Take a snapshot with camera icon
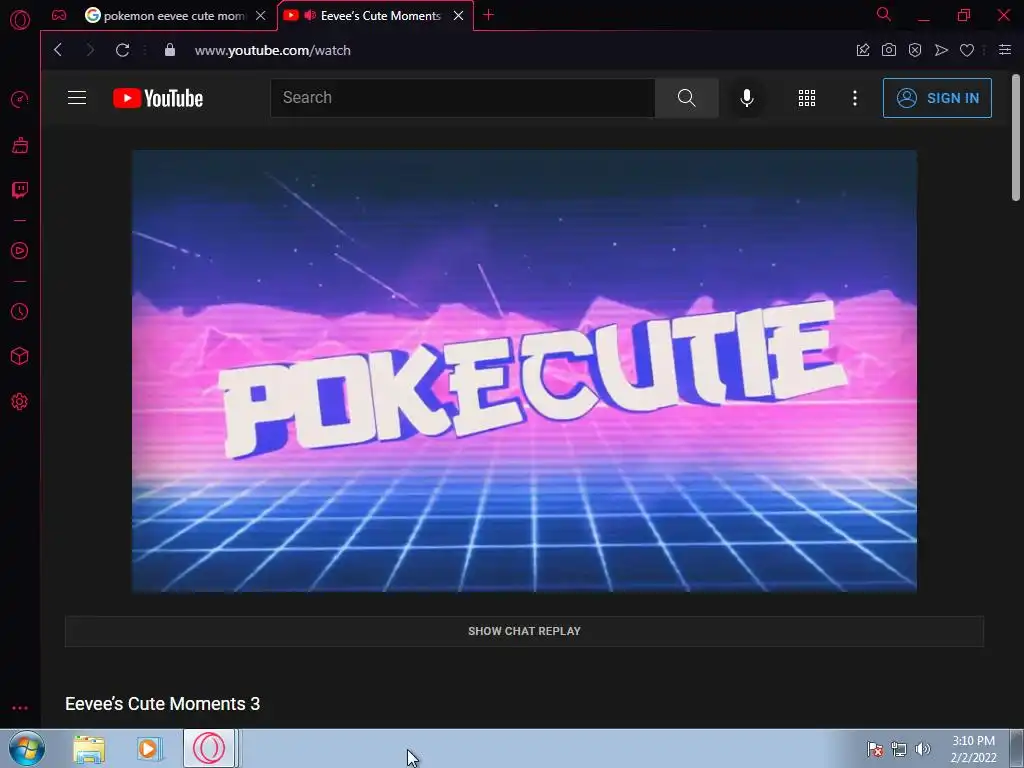 pyautogui.click(x=889, y=50)
